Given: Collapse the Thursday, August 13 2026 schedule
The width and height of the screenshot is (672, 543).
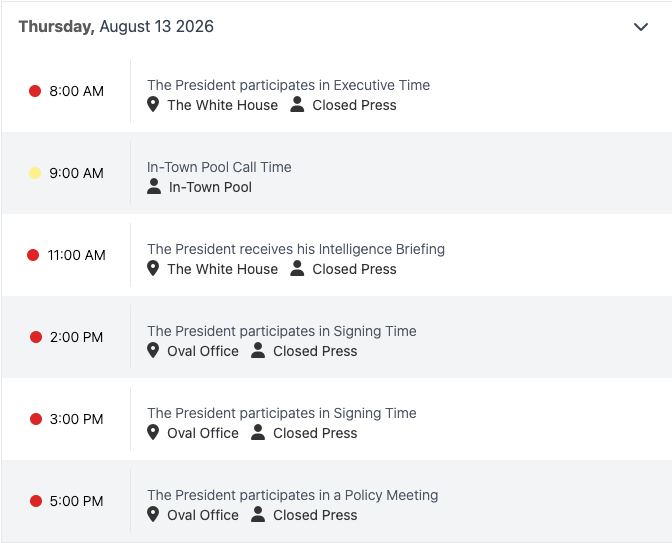Looking at the screenshot, I should click(641, 27).
